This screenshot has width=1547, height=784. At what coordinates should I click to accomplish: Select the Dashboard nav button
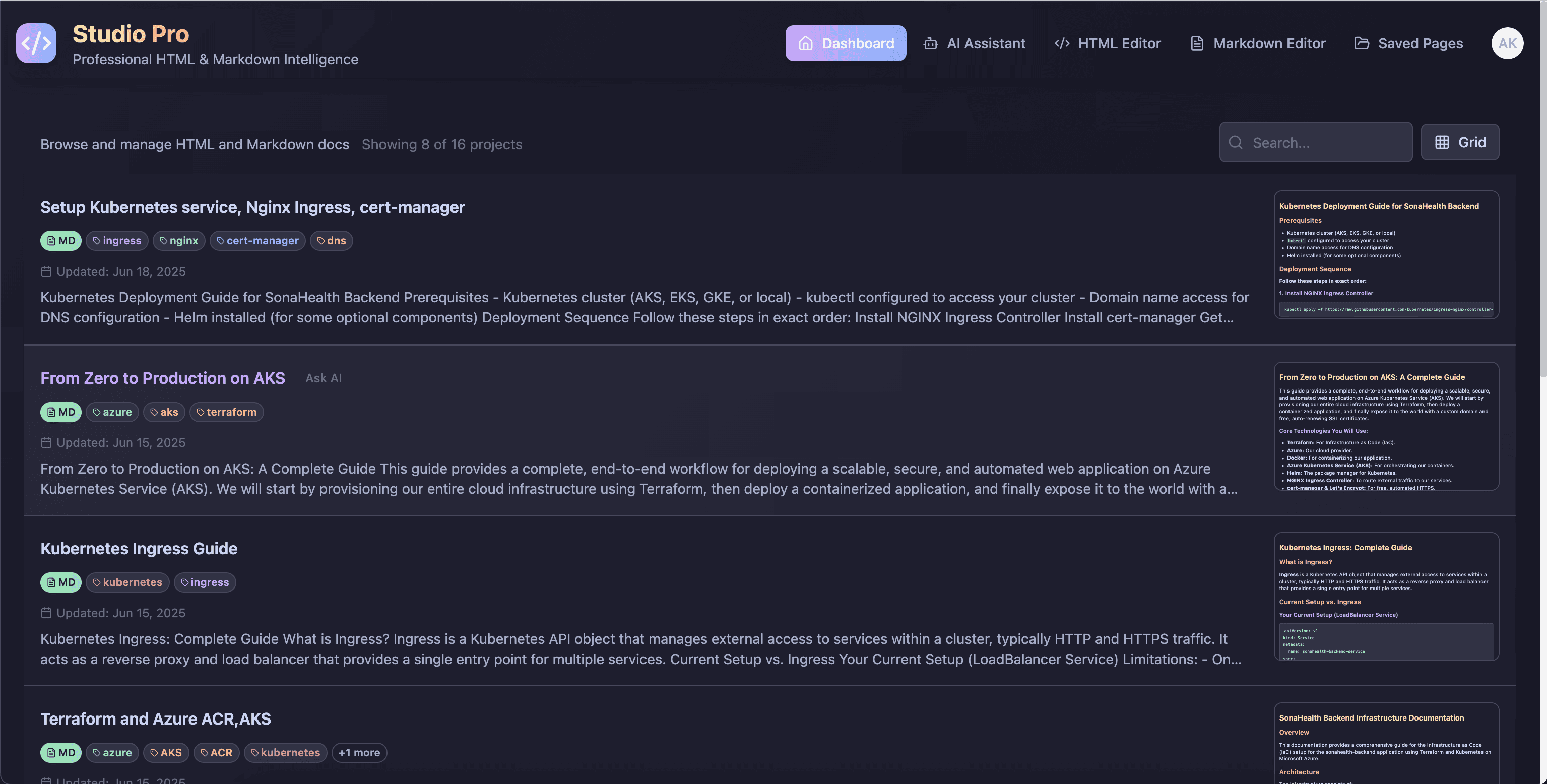tap(846, 43)
